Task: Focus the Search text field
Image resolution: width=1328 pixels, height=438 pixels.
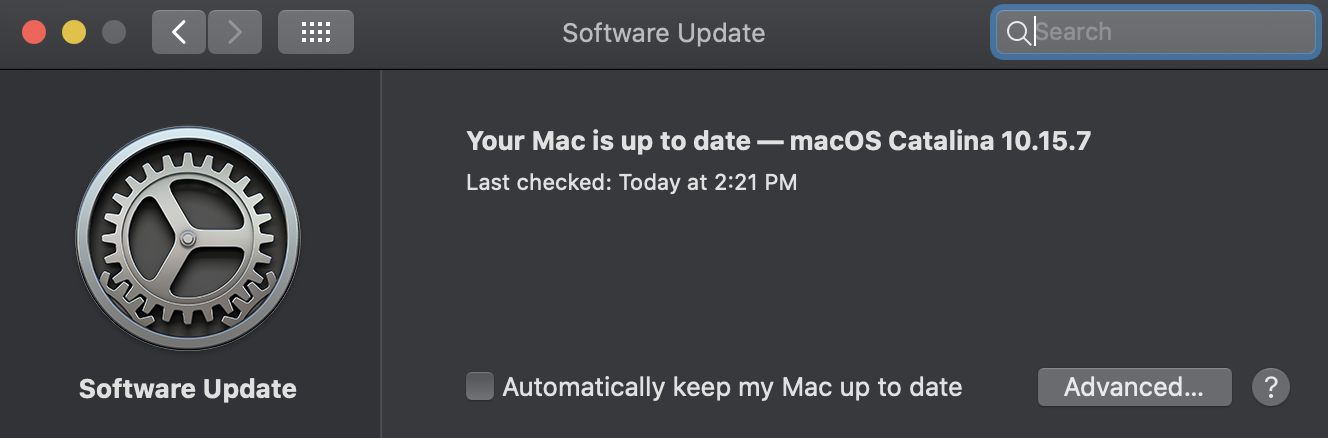Action: tap(1156, 32)
